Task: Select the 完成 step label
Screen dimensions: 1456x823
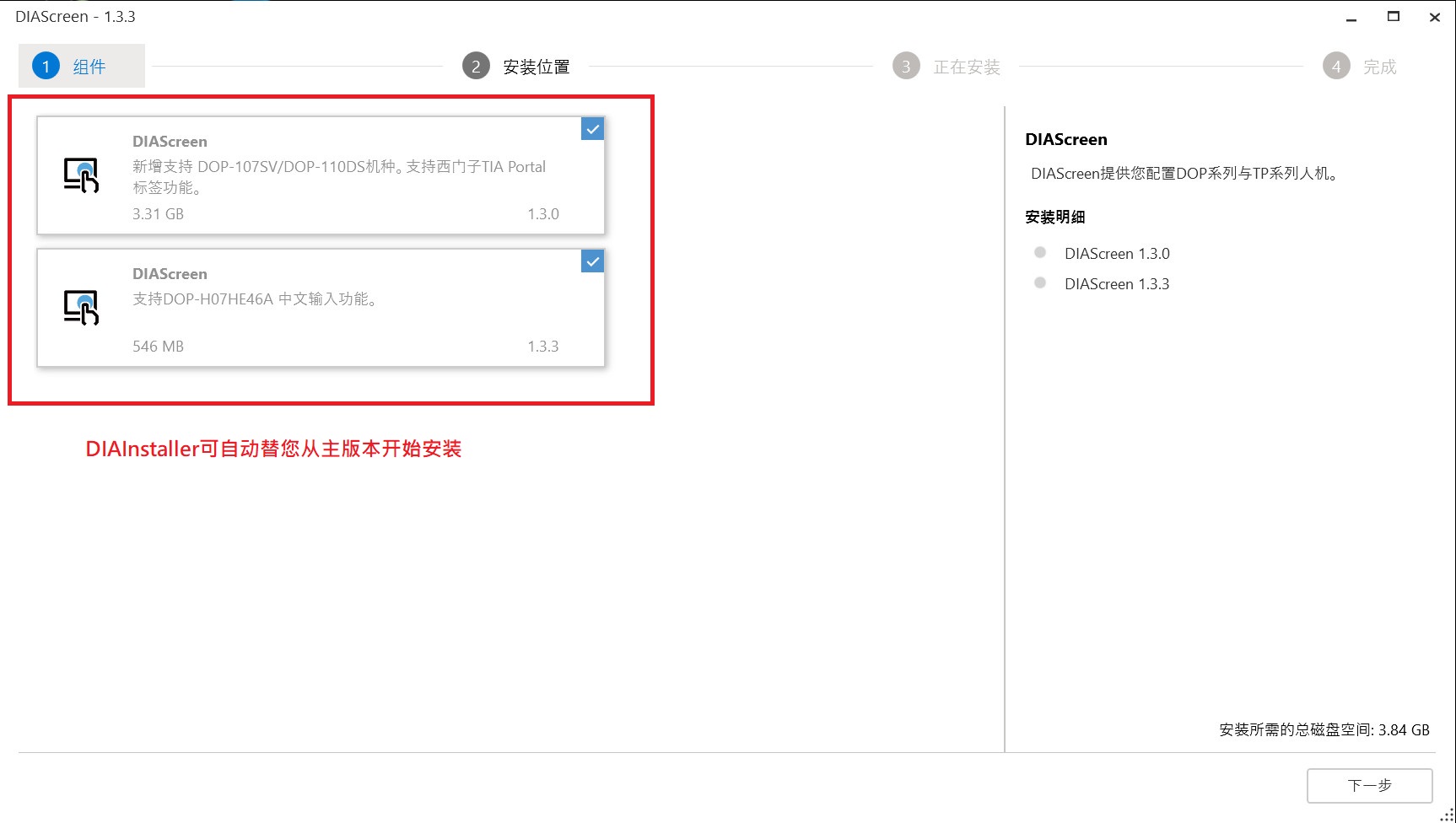Action: tap(1380, 67)
